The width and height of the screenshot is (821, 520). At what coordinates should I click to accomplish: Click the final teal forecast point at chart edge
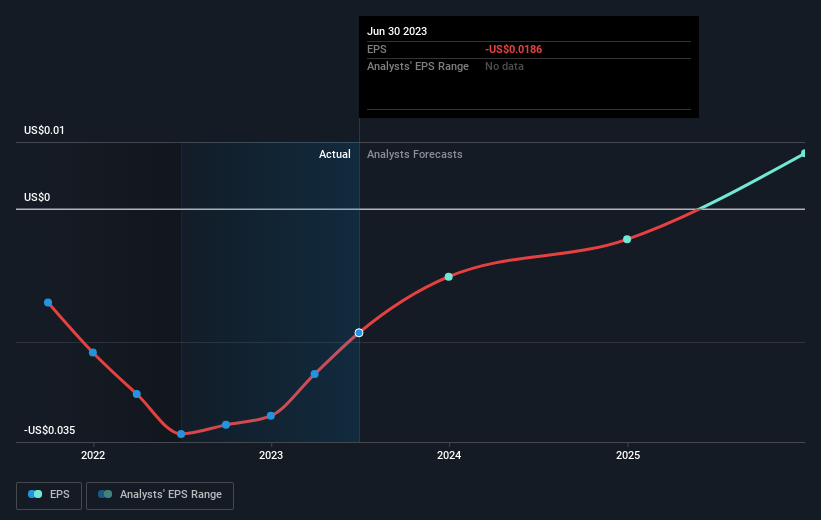[804, 153]
